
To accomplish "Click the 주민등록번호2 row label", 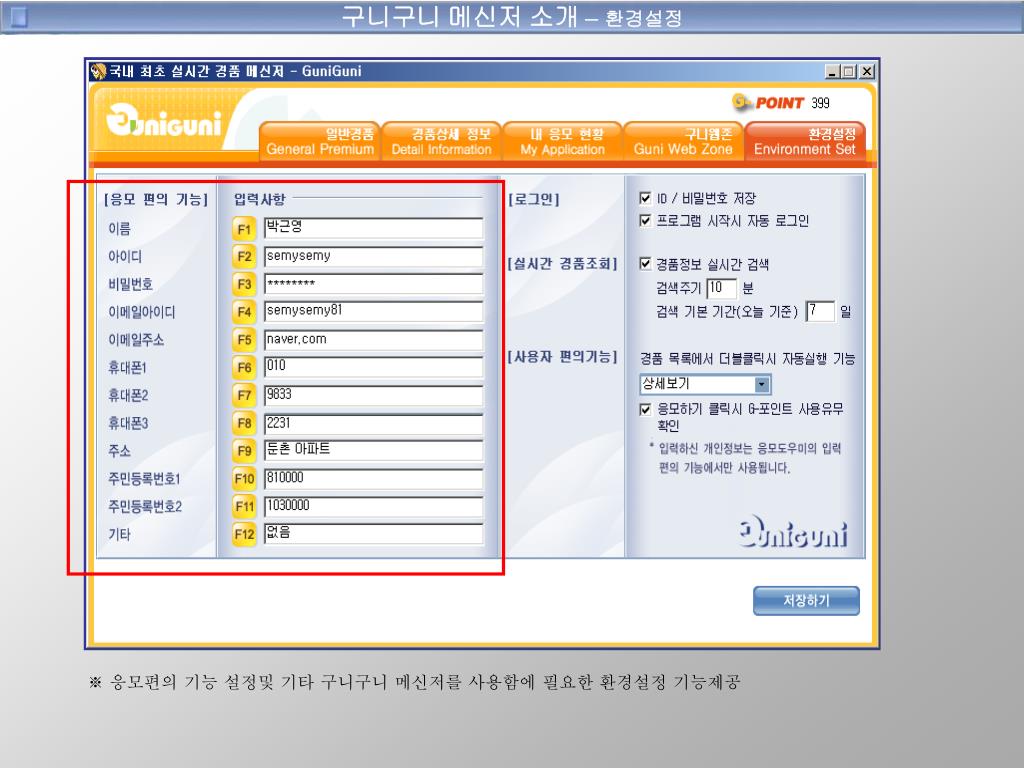I will (x=145, y=507).
